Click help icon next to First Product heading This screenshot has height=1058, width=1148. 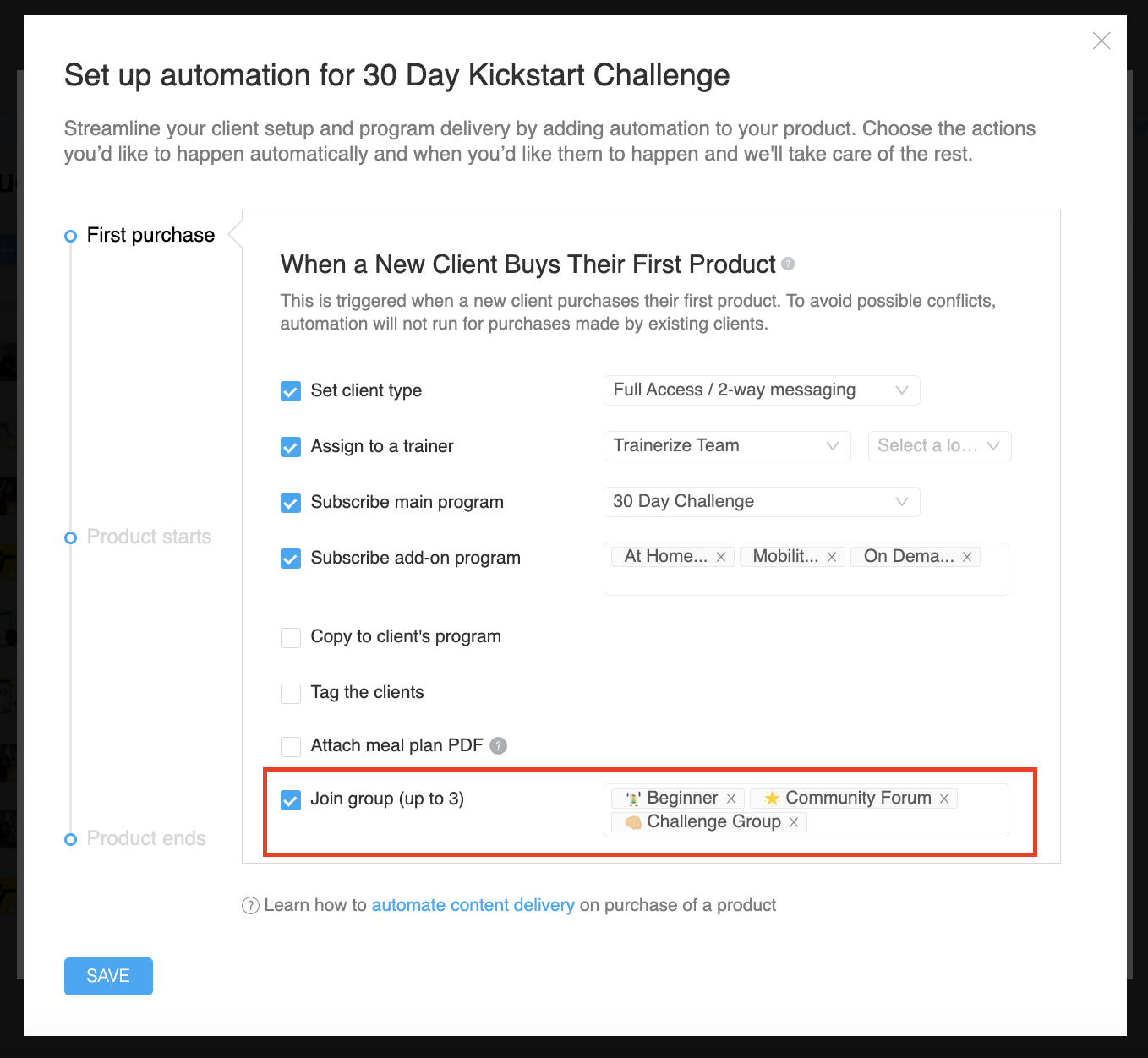(788, 264)
